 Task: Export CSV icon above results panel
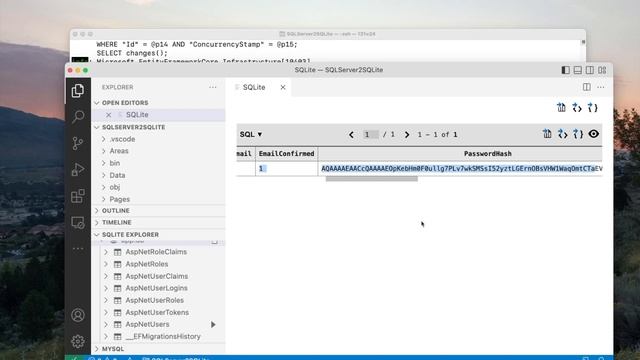click(x=561, y=108)
